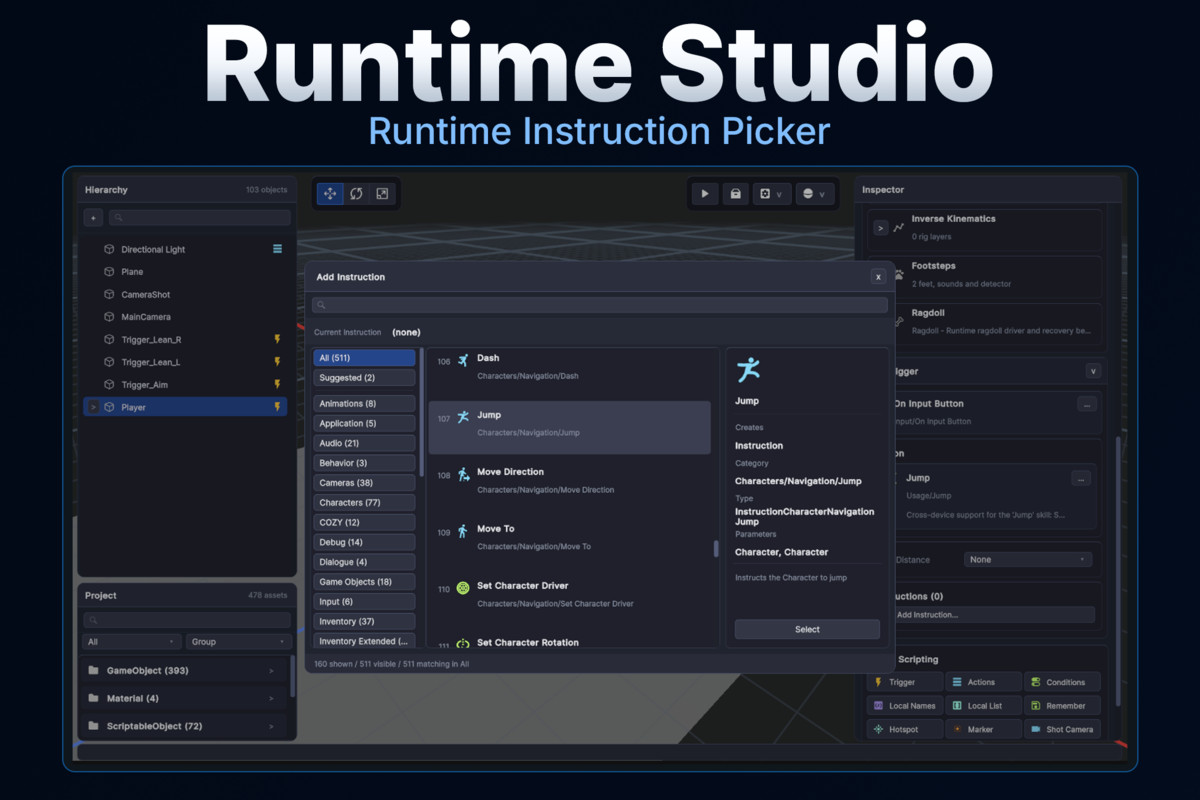Click the Conditions scripting button
Image resolution: width=1200 pixels, height=800 pixels.
pyautogui.click(x=1062, y=682)
